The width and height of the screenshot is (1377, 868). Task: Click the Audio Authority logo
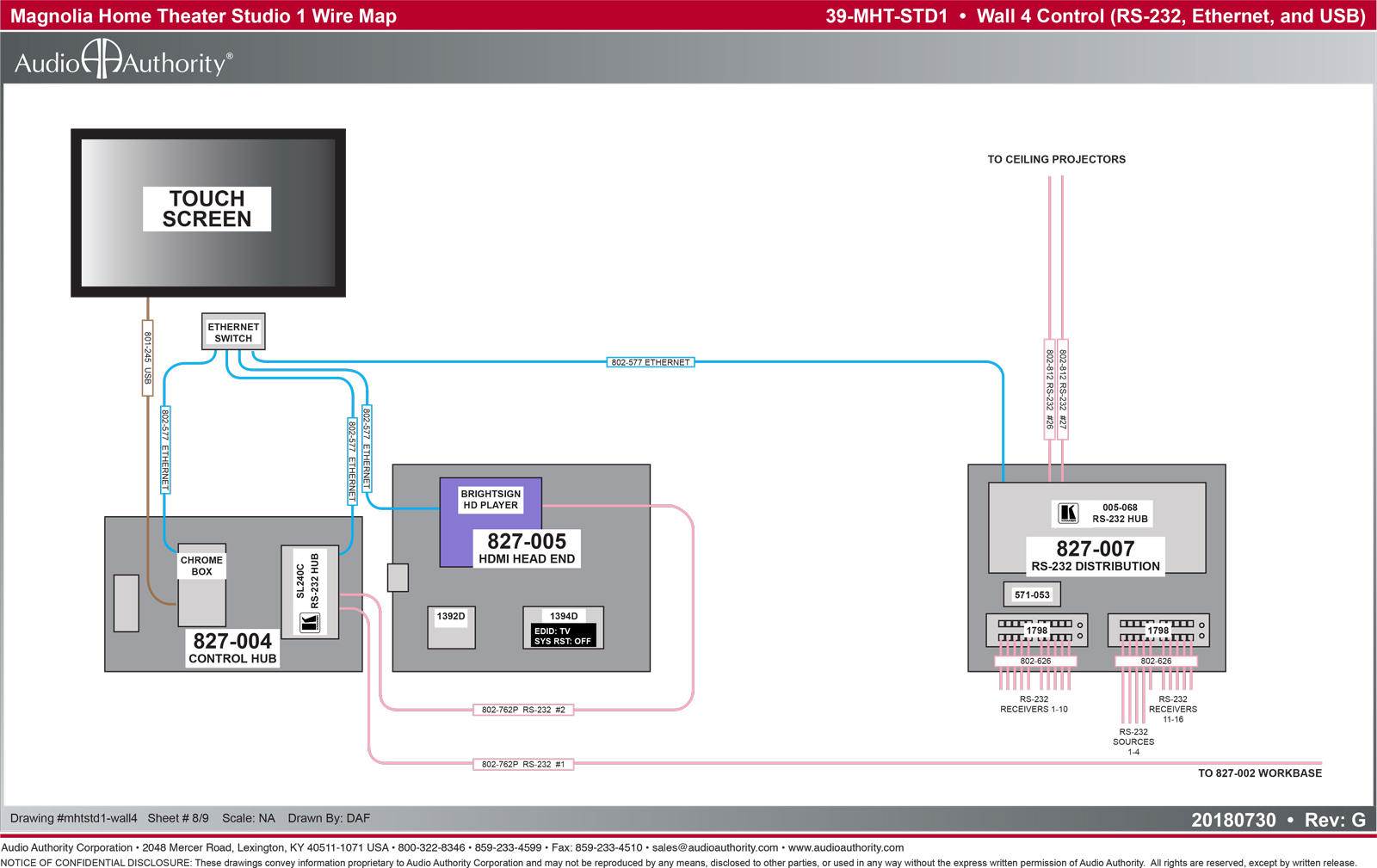[123, 59]
